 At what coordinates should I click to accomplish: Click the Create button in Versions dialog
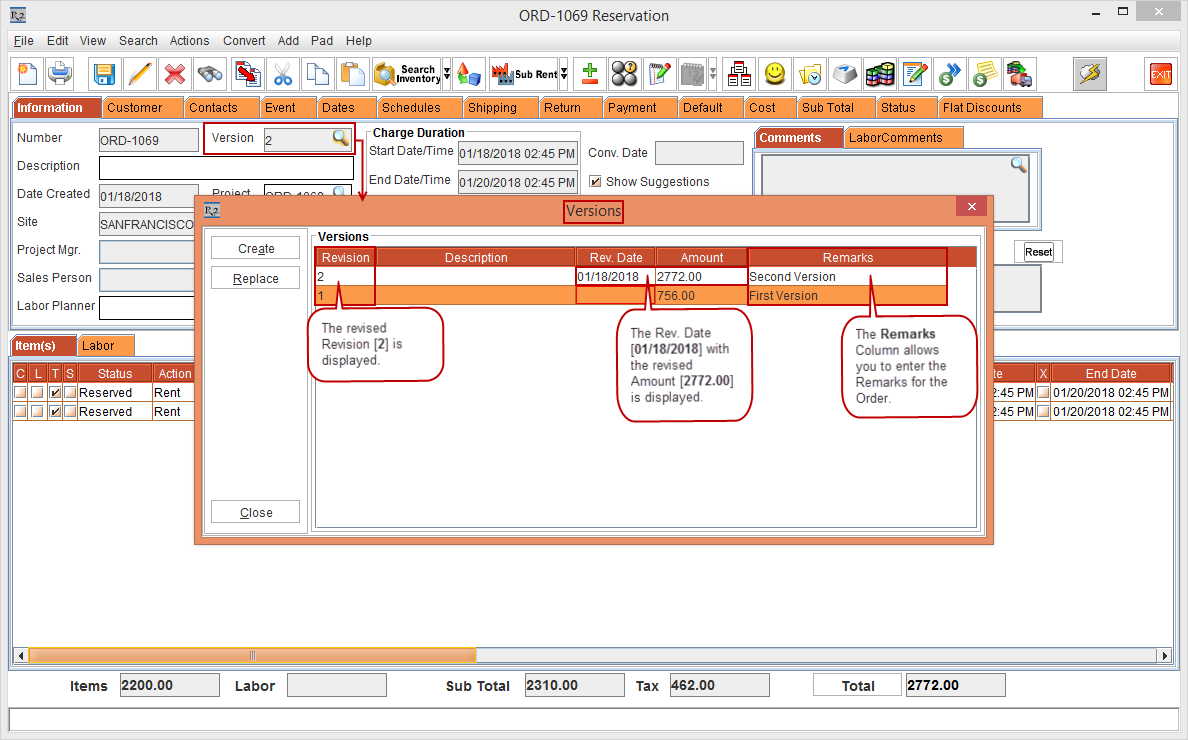[256, 249]
